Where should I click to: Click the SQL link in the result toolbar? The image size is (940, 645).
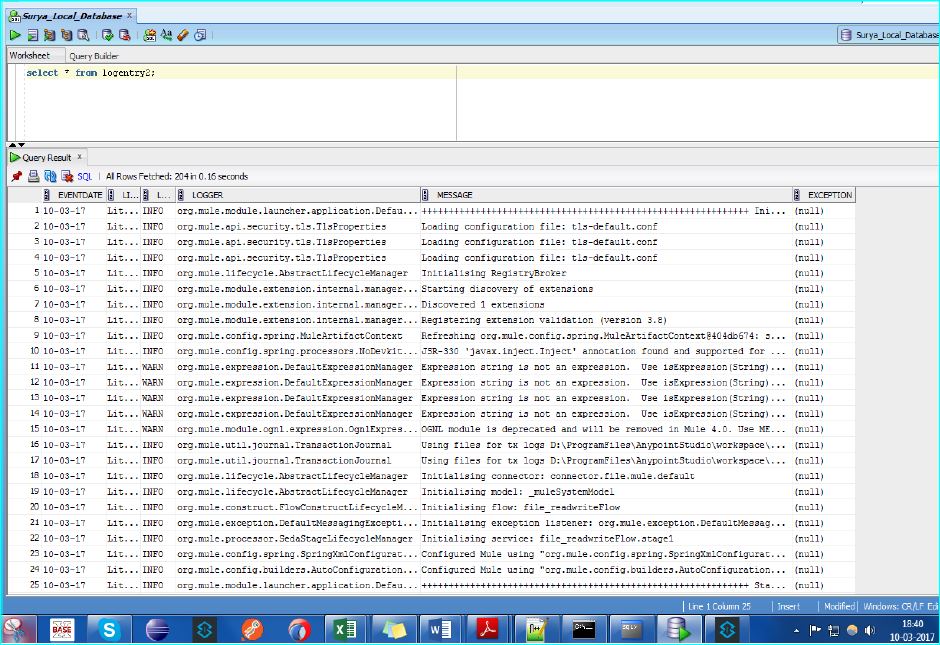point(85,176)
